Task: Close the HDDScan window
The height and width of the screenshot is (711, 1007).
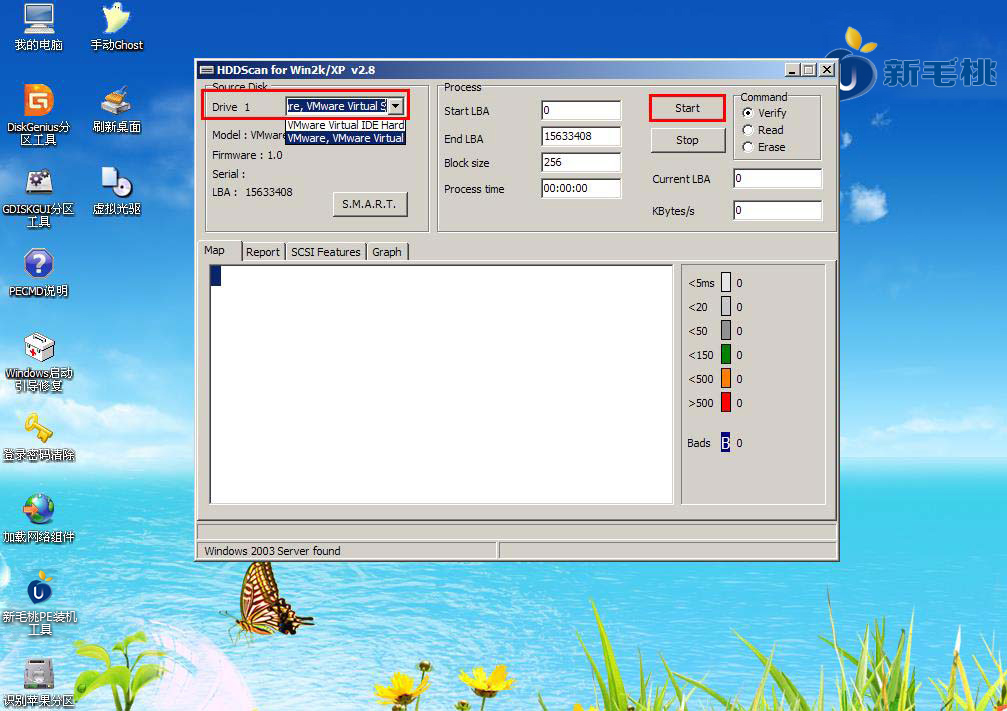Action: (x=827, y=70)
